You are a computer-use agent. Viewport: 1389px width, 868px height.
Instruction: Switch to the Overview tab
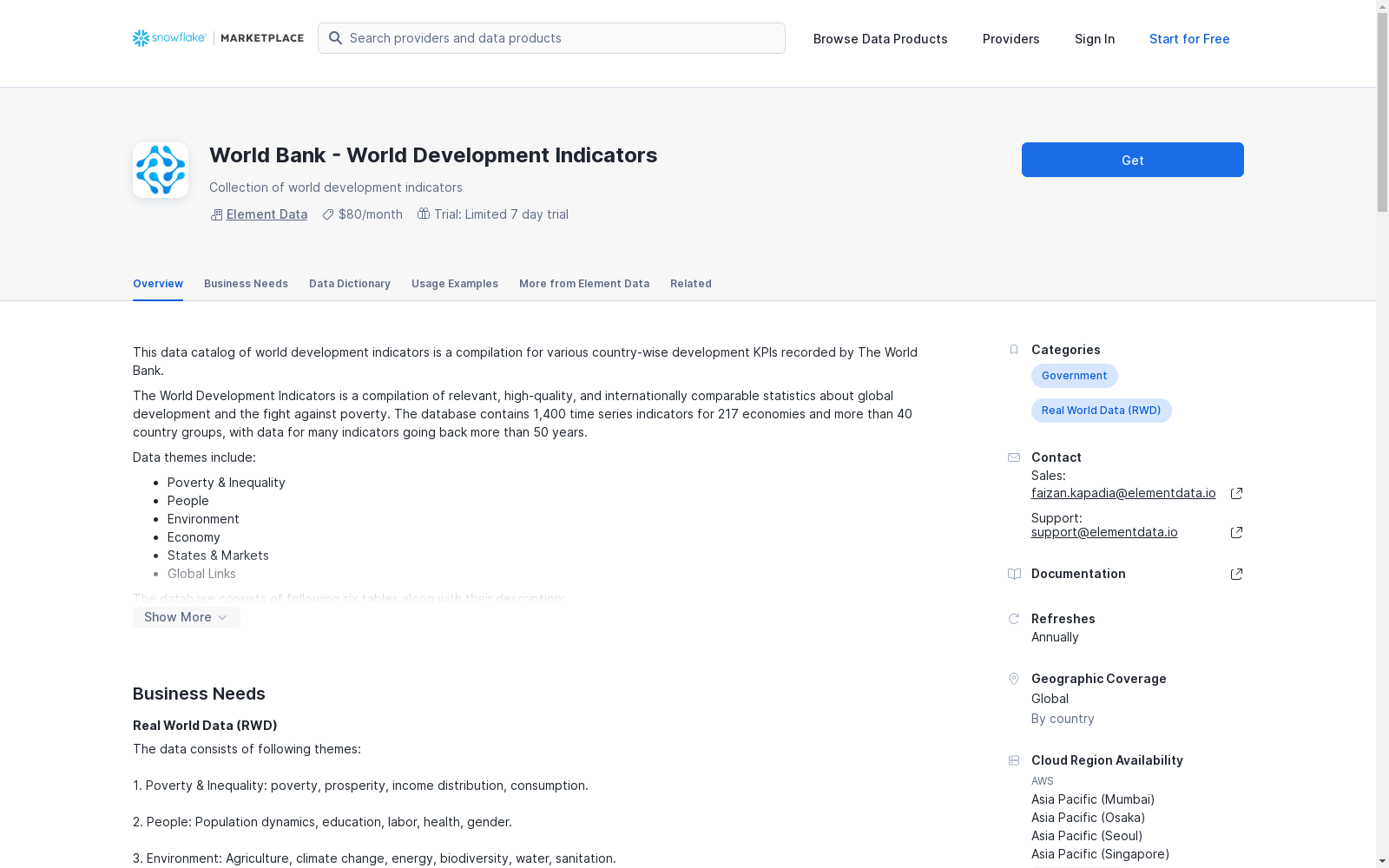(158, 284)
